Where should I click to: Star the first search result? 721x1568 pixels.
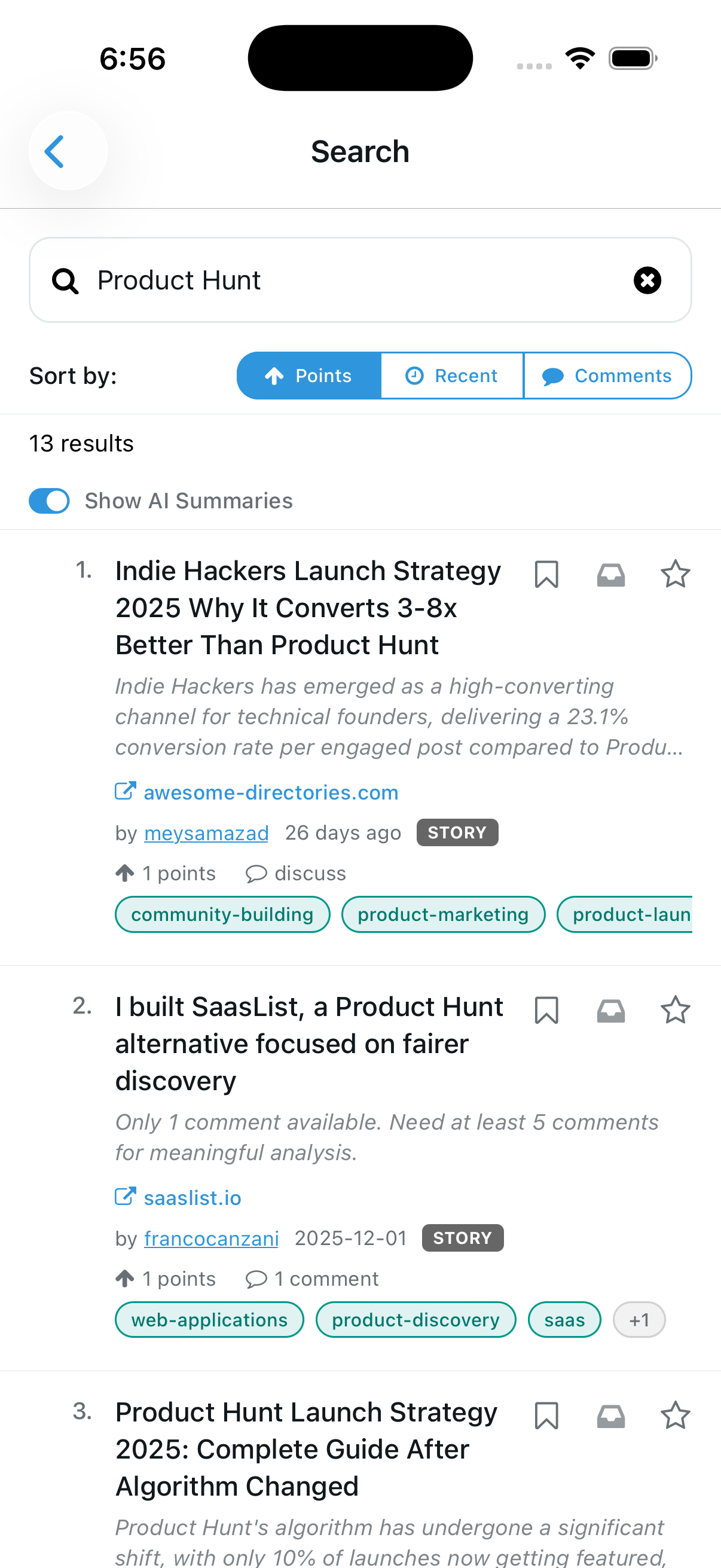(x=676, y=573)
